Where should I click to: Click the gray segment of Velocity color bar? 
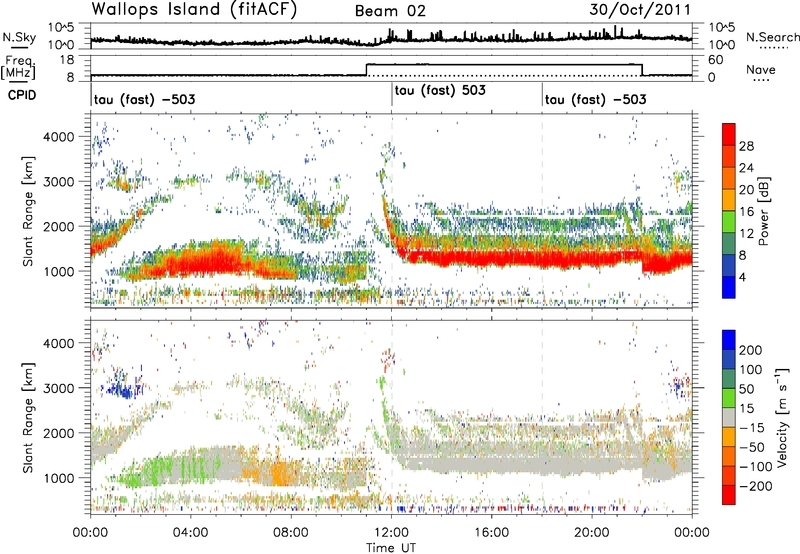click(x=729, y=418)
